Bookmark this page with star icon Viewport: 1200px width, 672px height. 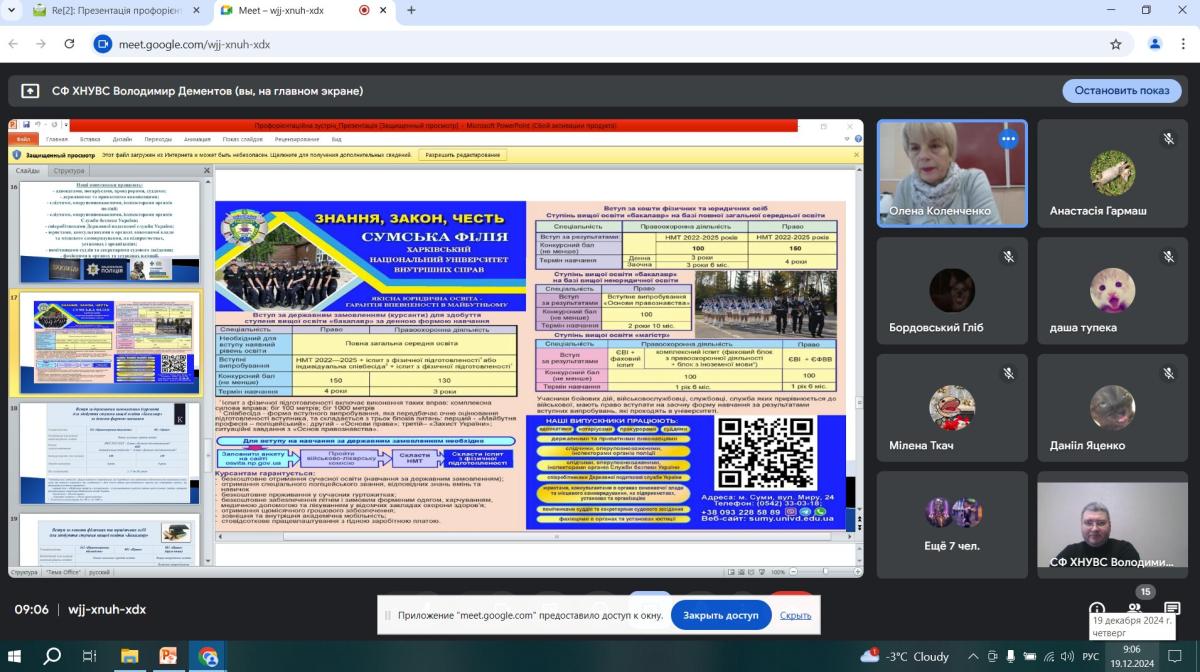click(x=1116, y=44)
